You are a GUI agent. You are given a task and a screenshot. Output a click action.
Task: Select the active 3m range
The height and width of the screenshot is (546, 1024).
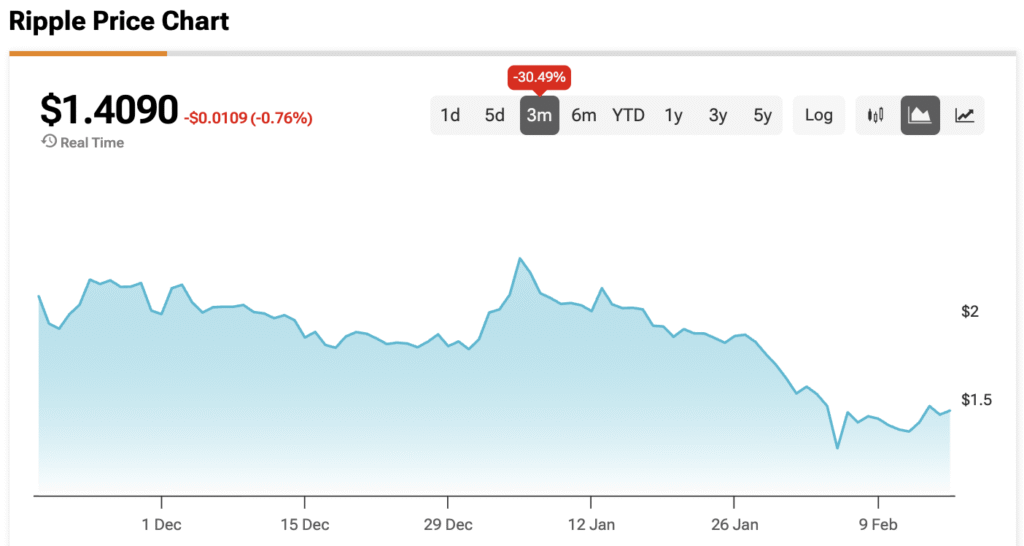[539, 115]
